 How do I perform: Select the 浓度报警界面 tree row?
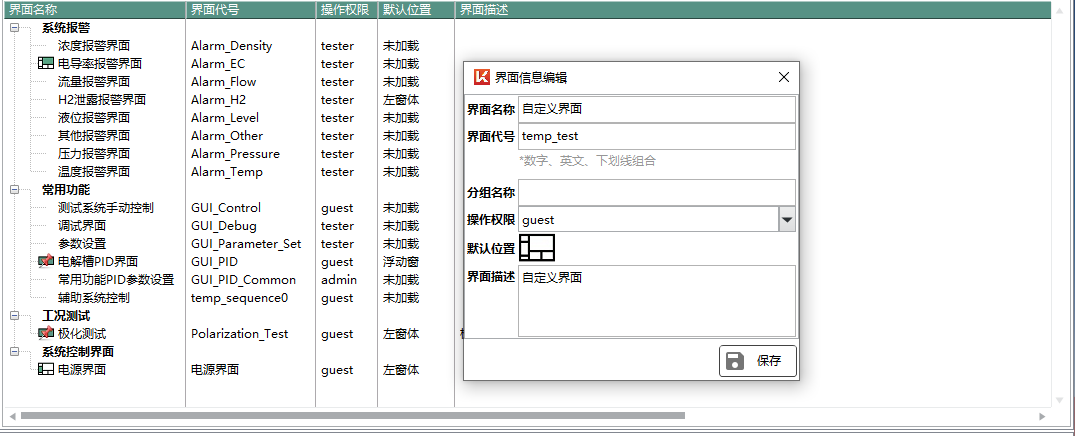click(x=93, y=46)
